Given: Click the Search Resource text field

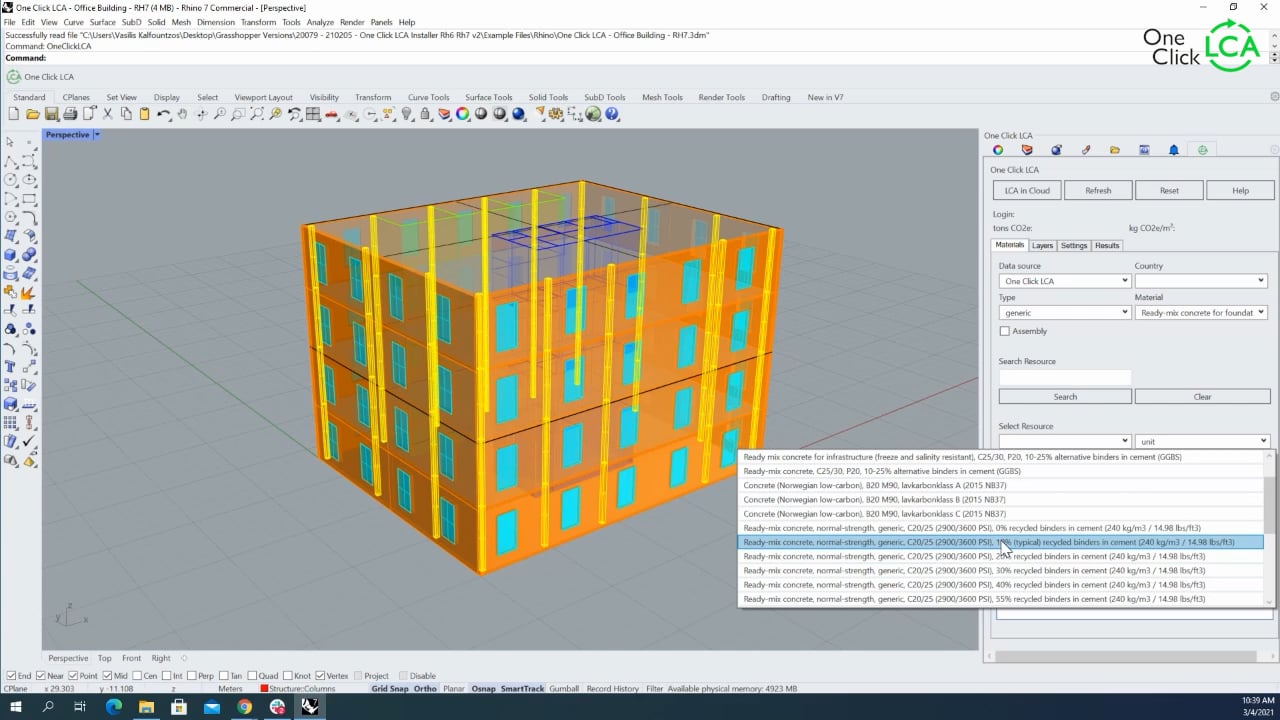Looking at the screenshot, I should (1065, 377).
